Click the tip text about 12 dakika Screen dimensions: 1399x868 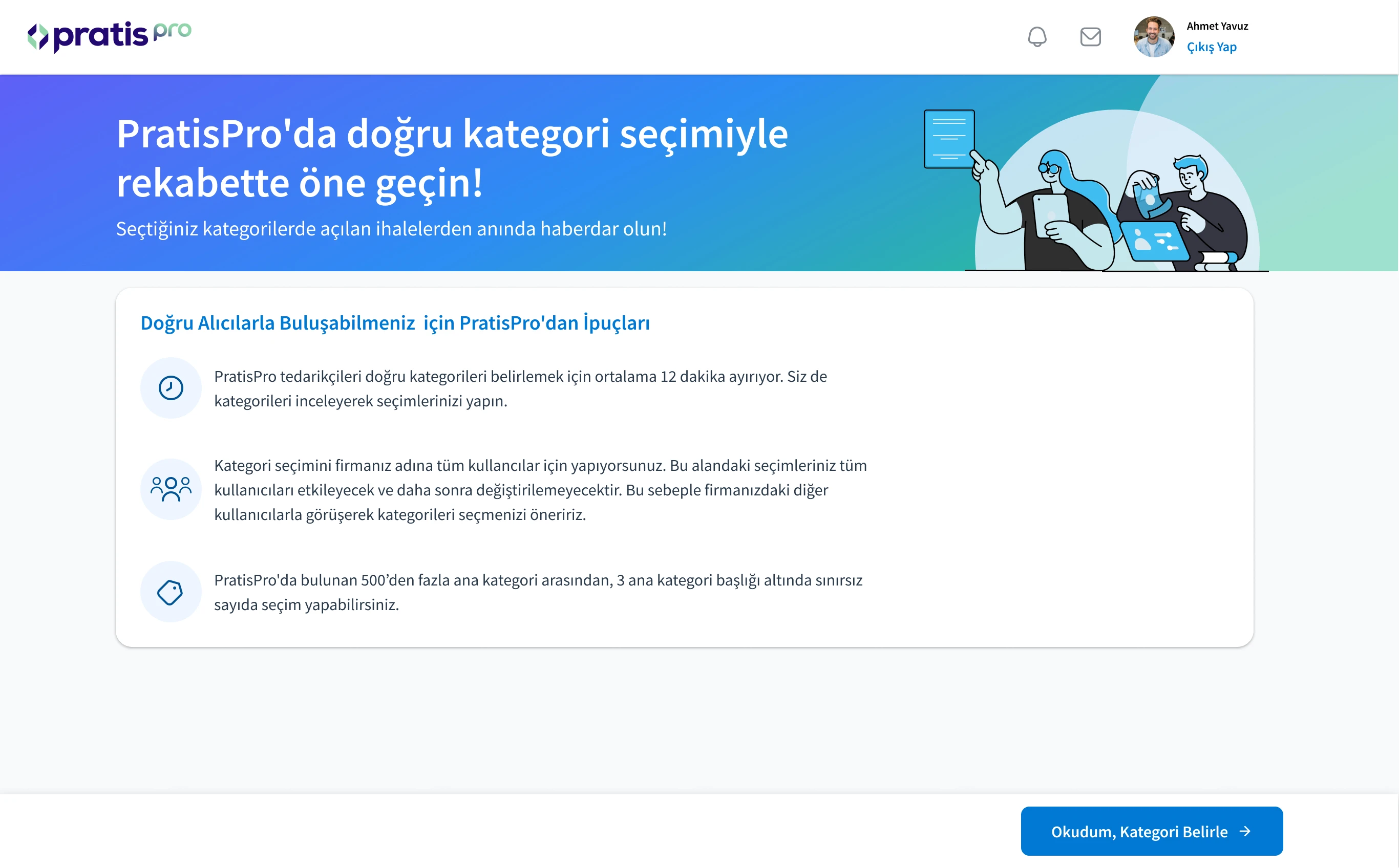point(520,388)
